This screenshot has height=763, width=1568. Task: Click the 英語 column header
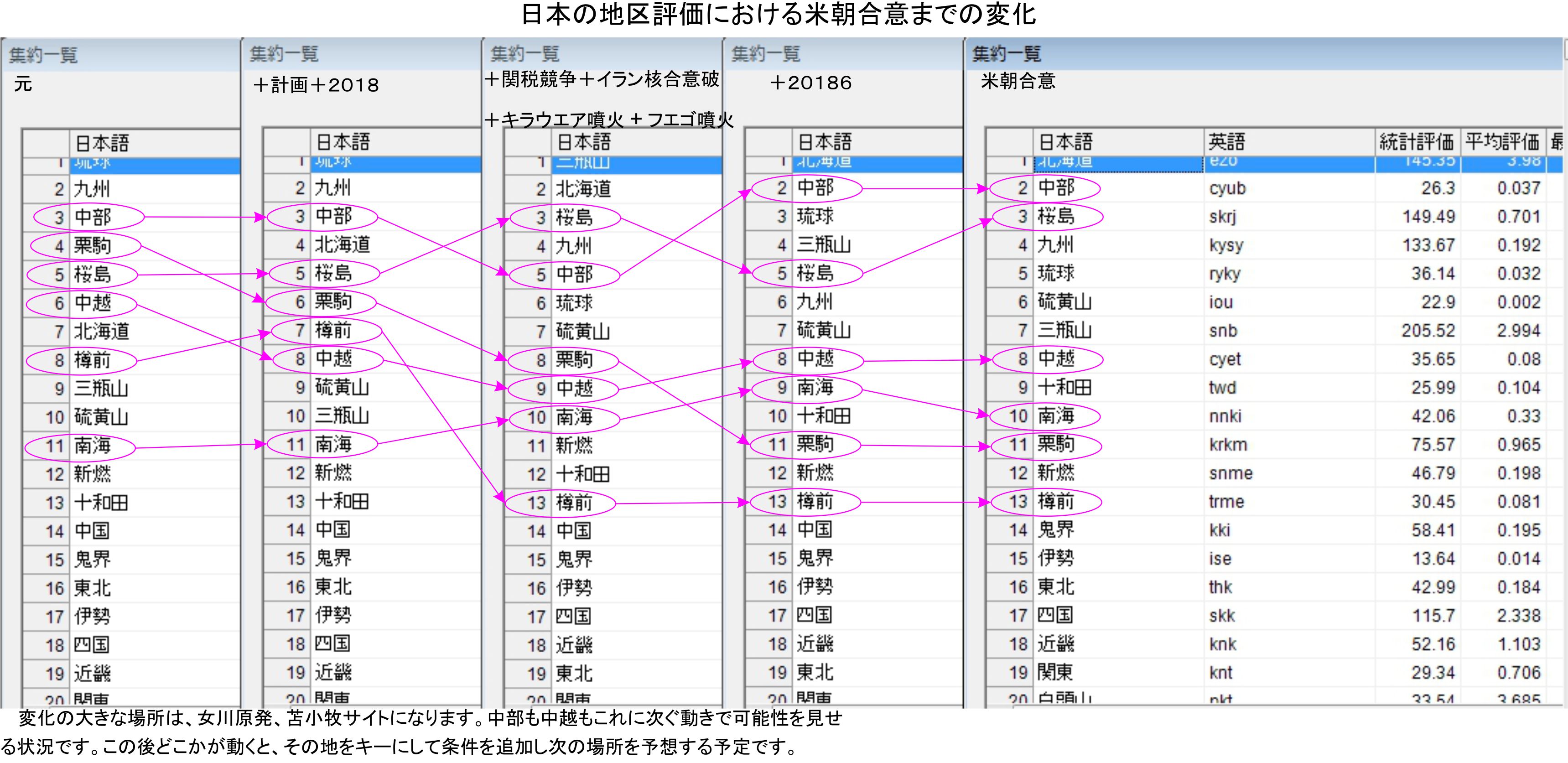(1226, 142)
